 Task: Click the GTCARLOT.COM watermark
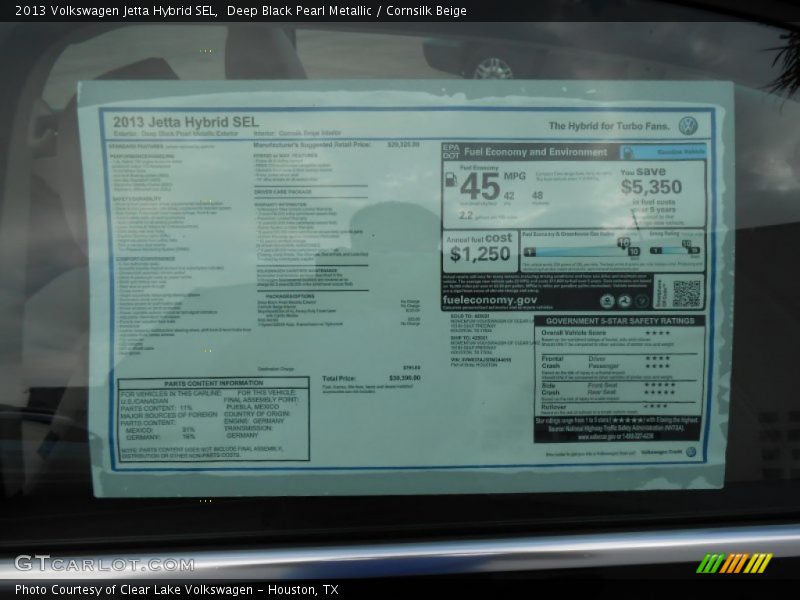coord(104,564)
